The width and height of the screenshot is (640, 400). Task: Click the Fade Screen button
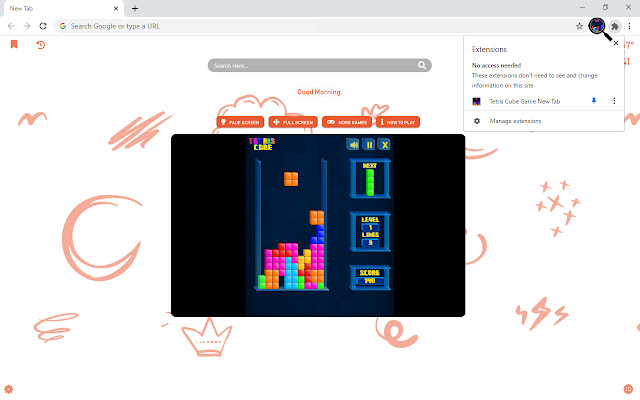pos(239,122)
